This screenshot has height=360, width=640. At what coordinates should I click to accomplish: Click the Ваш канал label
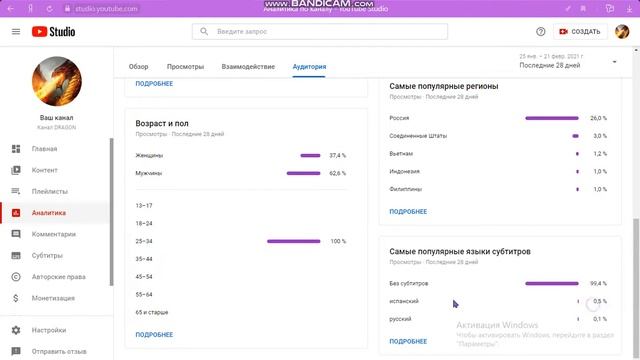tap(57, 118)
